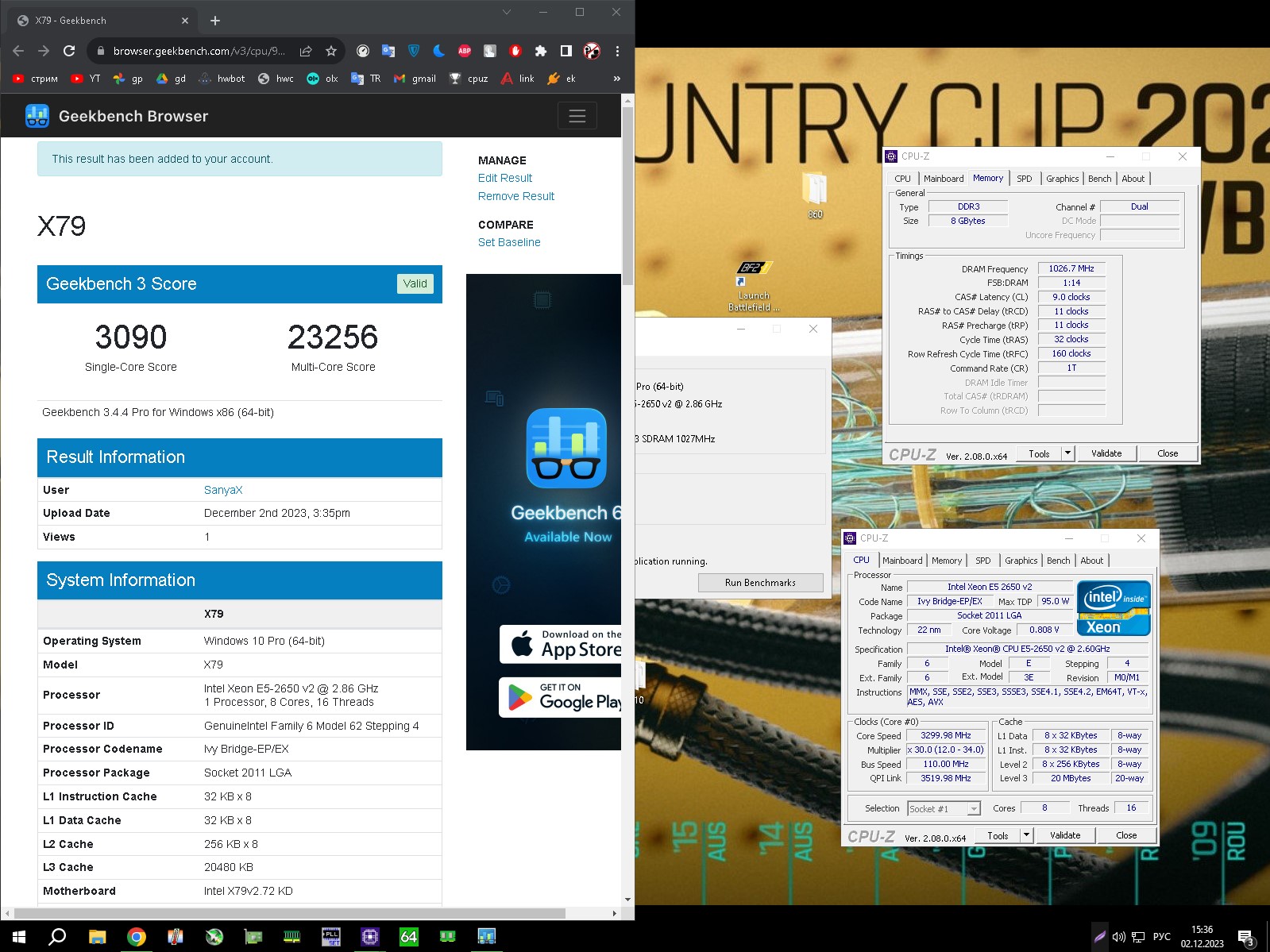Click Validate in upper CPU-Z window
1270x952 pixels.
(1106, 453)
